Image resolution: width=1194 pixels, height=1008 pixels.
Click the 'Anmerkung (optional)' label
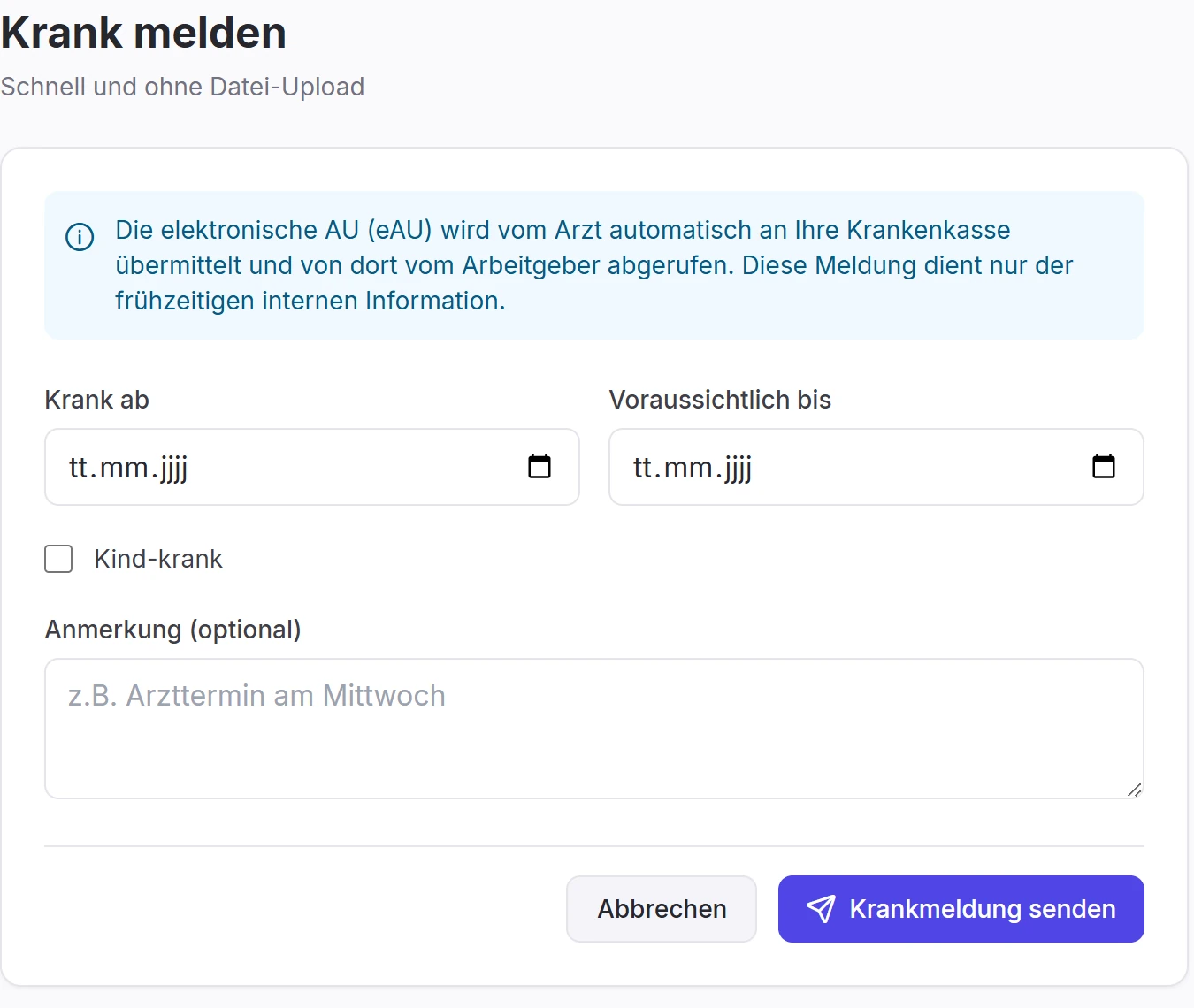point(173,630)
